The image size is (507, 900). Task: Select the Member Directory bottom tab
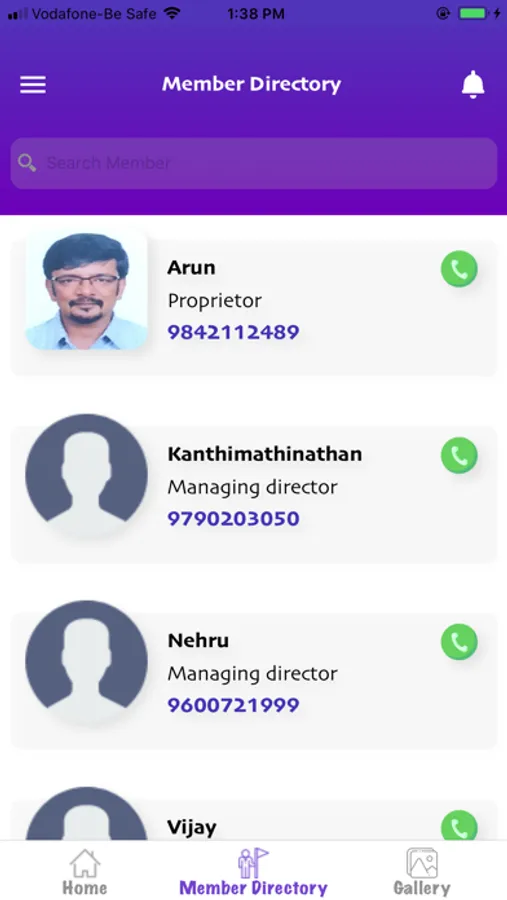coord(253,872)
